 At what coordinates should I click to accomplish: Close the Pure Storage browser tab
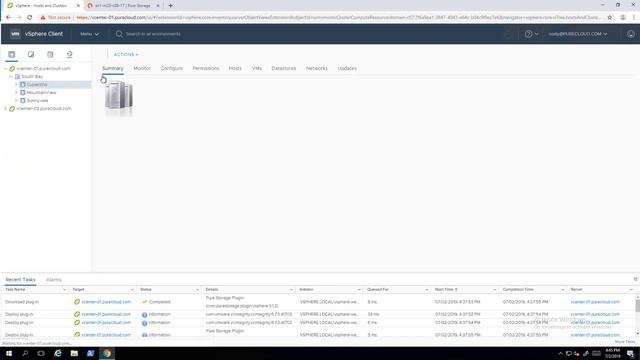click(x=158, y=6)
